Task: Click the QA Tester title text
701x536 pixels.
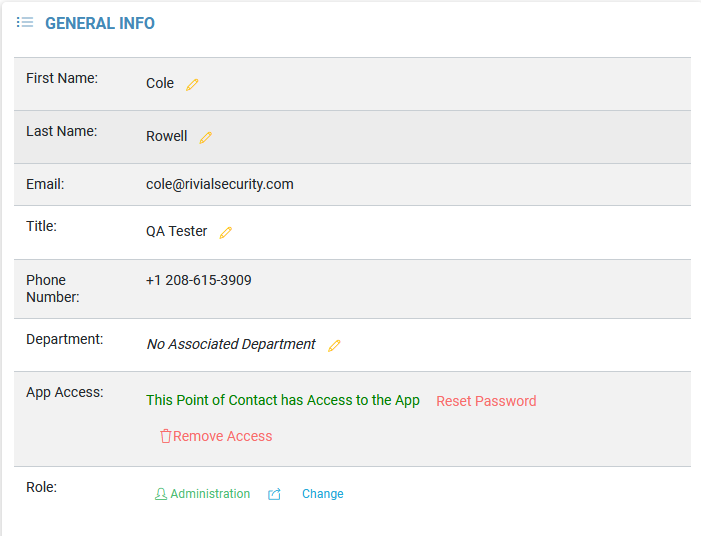Action: click(x=177, y=231)
